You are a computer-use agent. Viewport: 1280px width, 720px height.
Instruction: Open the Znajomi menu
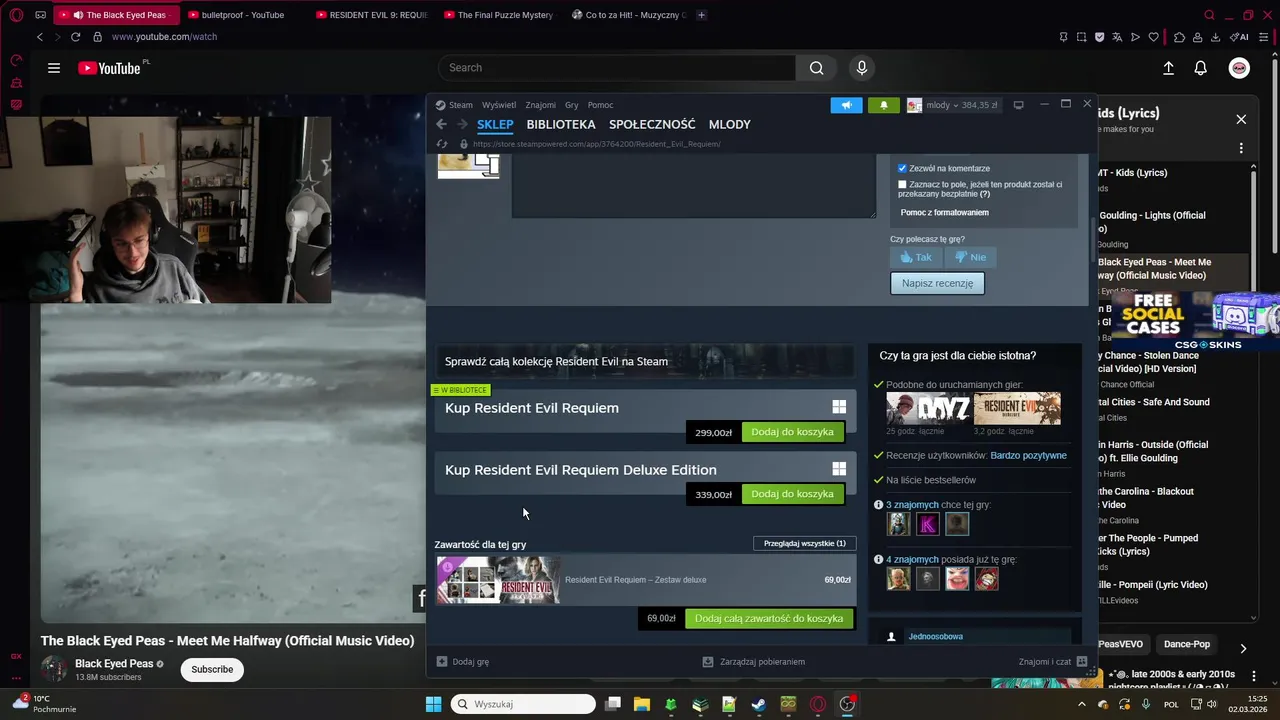tap(540, 105)
